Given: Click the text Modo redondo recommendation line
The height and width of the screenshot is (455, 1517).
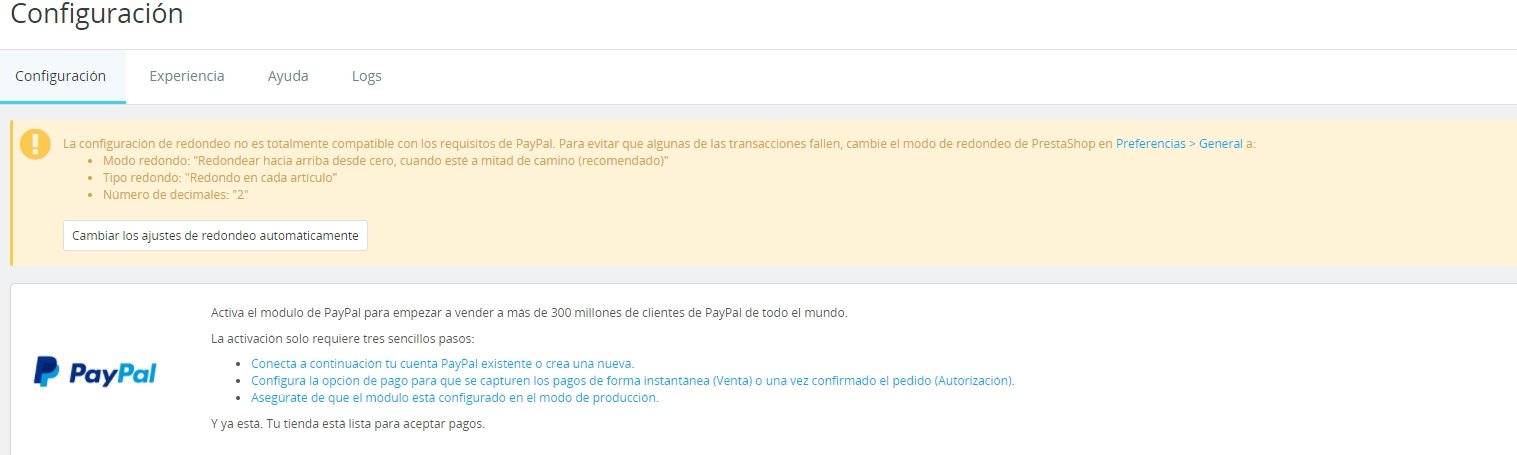Looking at the screenshot, I should [x=386, y=161].
